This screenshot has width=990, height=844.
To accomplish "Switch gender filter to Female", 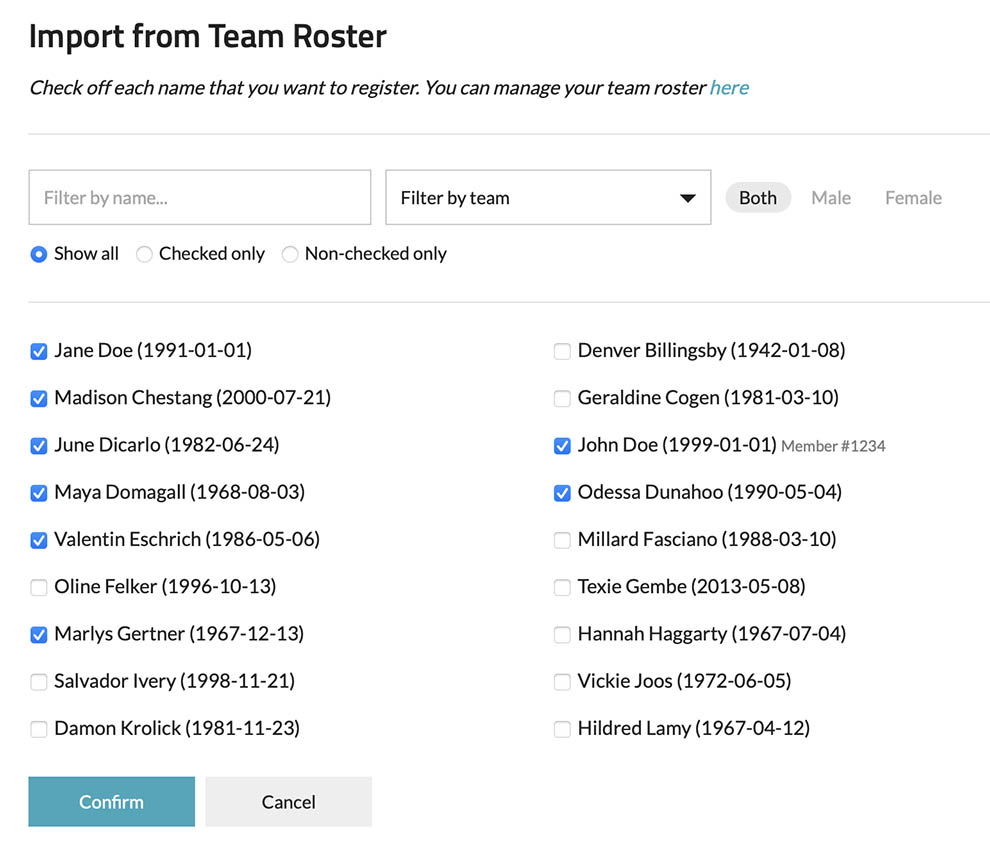I will (913, 198).
